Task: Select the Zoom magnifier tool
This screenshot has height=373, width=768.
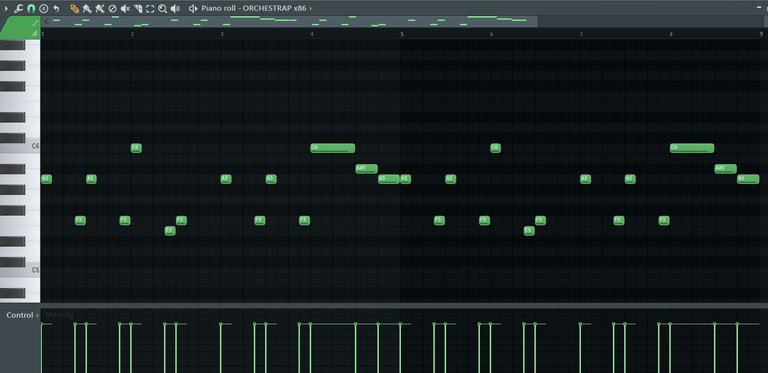Action: point(163,8)
